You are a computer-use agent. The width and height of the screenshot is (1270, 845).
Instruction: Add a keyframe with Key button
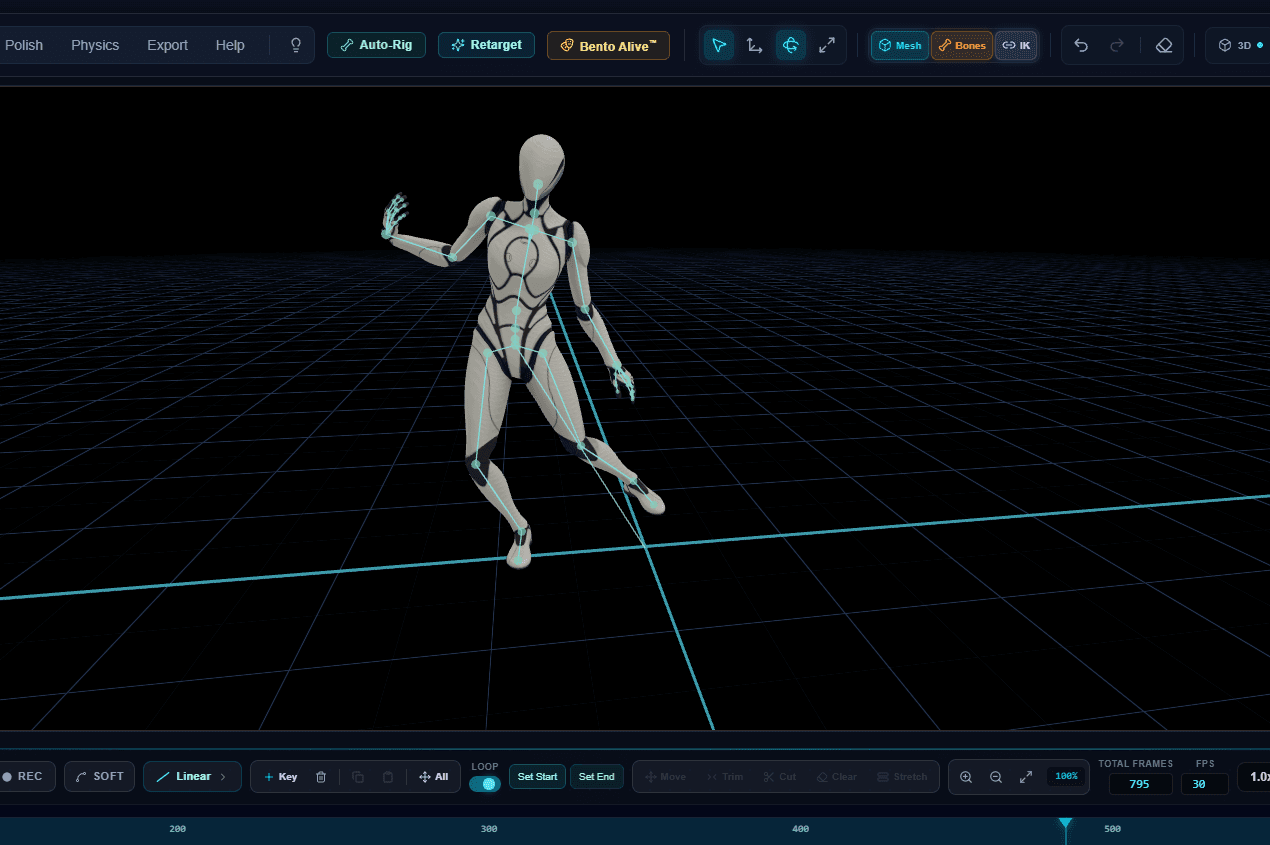[x=281, y=777]
